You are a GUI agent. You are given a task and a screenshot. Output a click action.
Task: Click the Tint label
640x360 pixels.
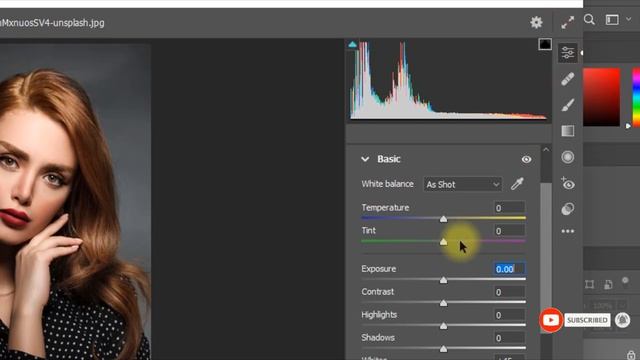[368, 230]
